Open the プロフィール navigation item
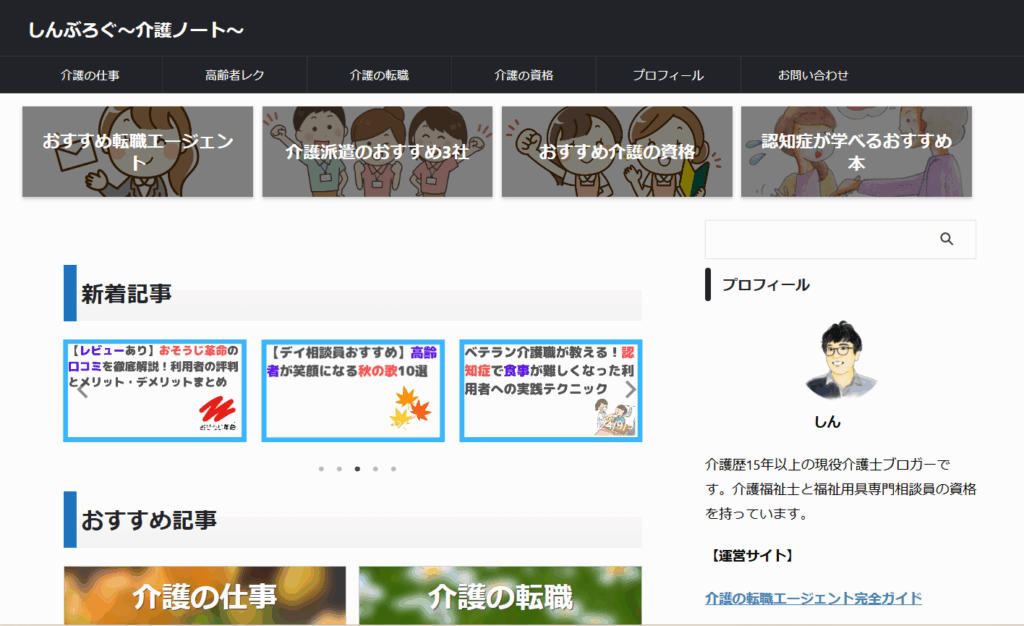This screenshot has width=1024, height=626. (x=668, y=75)
